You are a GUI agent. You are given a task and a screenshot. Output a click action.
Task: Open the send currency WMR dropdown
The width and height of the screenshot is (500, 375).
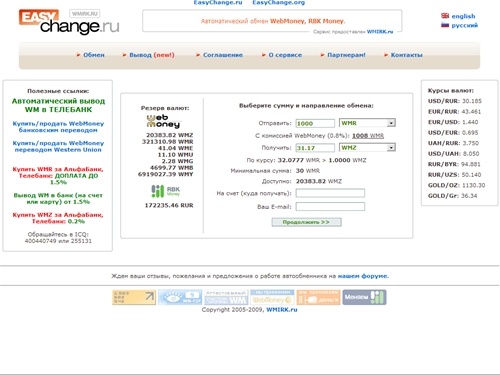[x=367, y=123]
